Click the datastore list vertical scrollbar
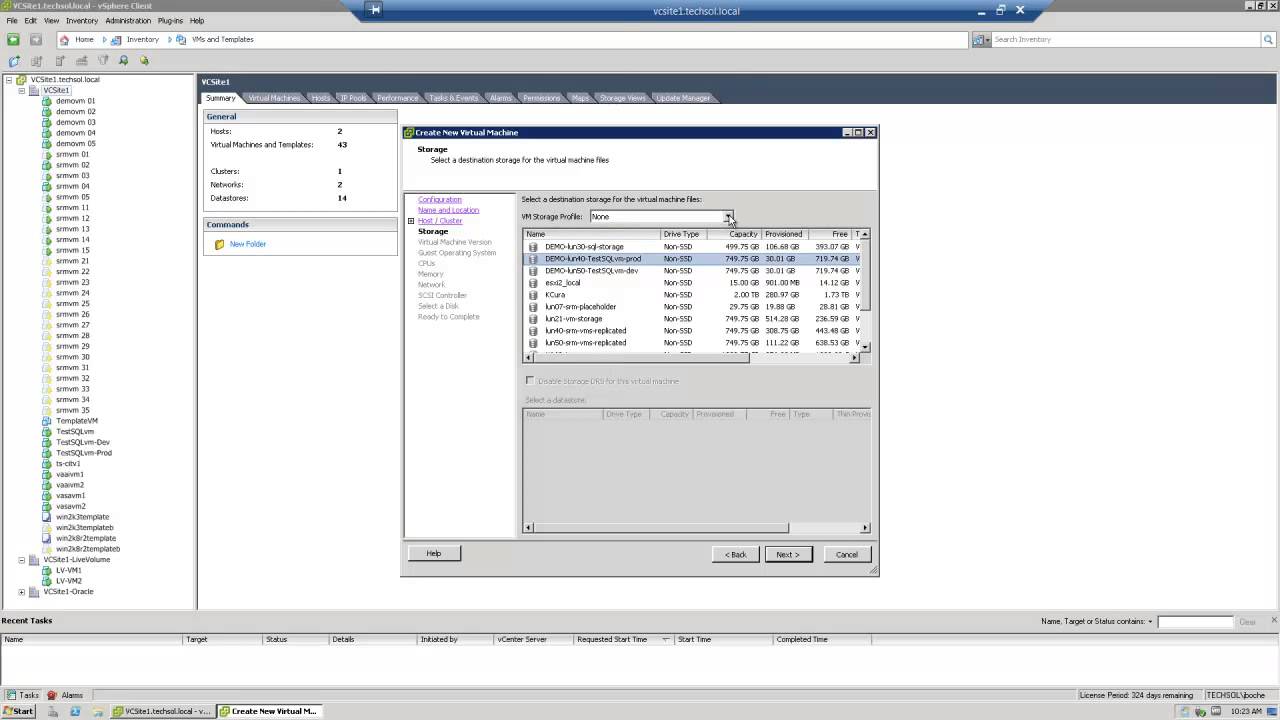1280x720 pixels. coord(865,275)
